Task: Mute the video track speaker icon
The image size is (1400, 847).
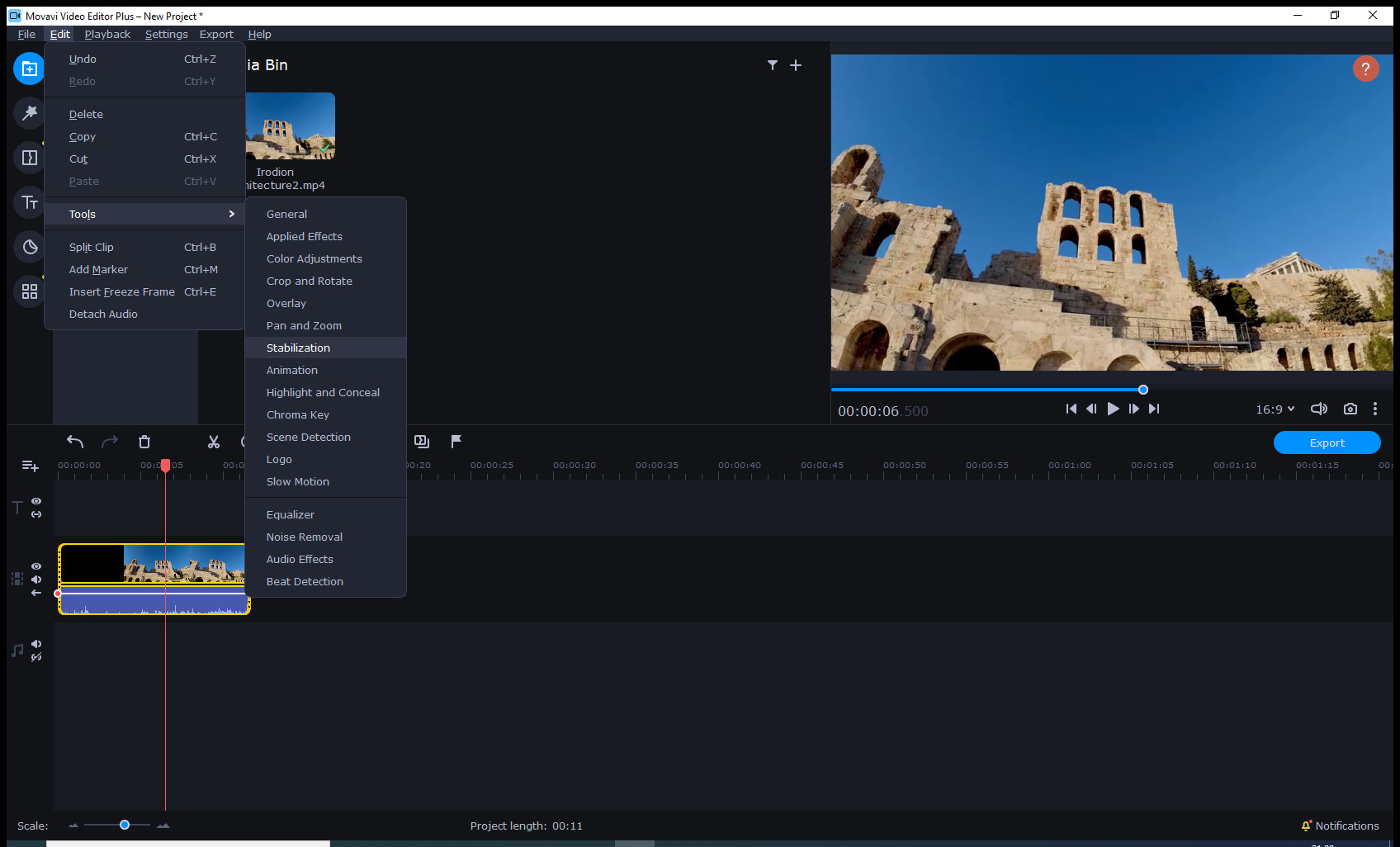Action: (x=36, y=580)
